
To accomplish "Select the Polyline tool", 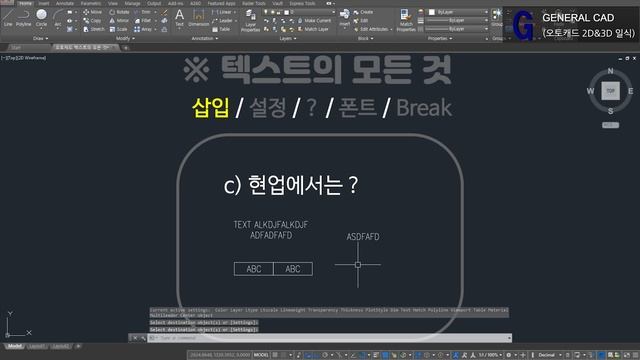I will (x=24, y=18).
